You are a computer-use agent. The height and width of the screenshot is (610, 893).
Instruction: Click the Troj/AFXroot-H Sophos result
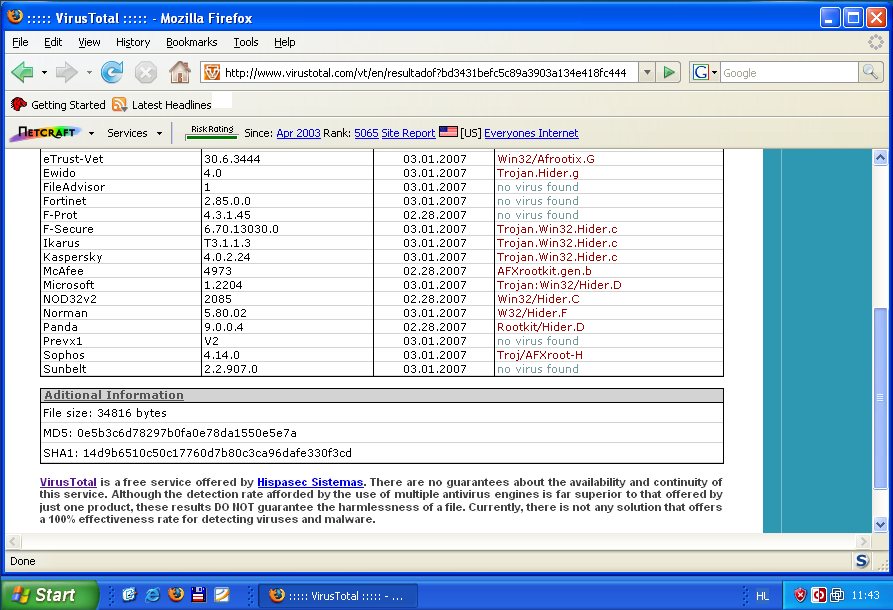point(539,355)
